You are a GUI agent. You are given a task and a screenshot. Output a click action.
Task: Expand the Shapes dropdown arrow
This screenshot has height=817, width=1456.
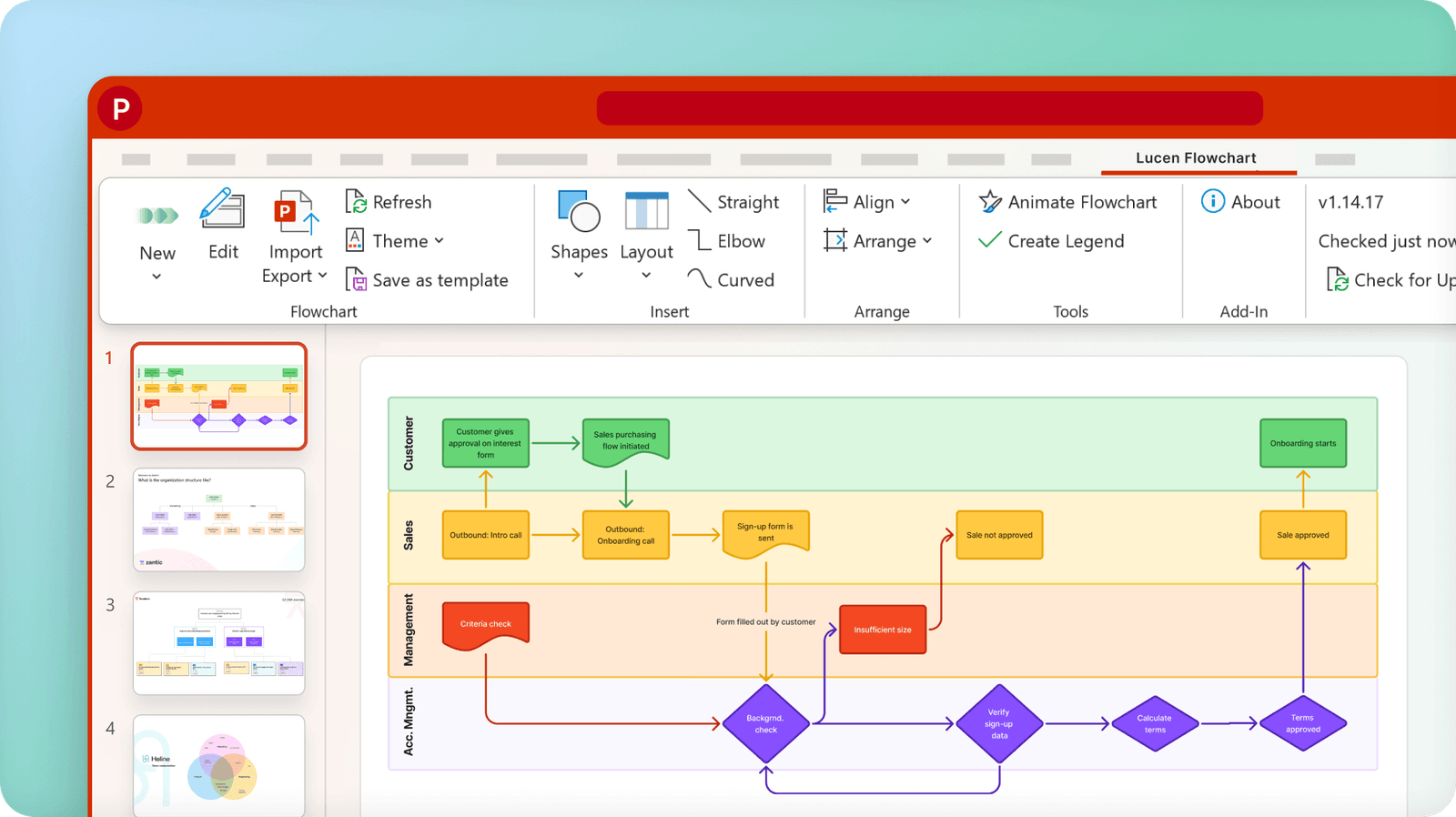[579, 276]
